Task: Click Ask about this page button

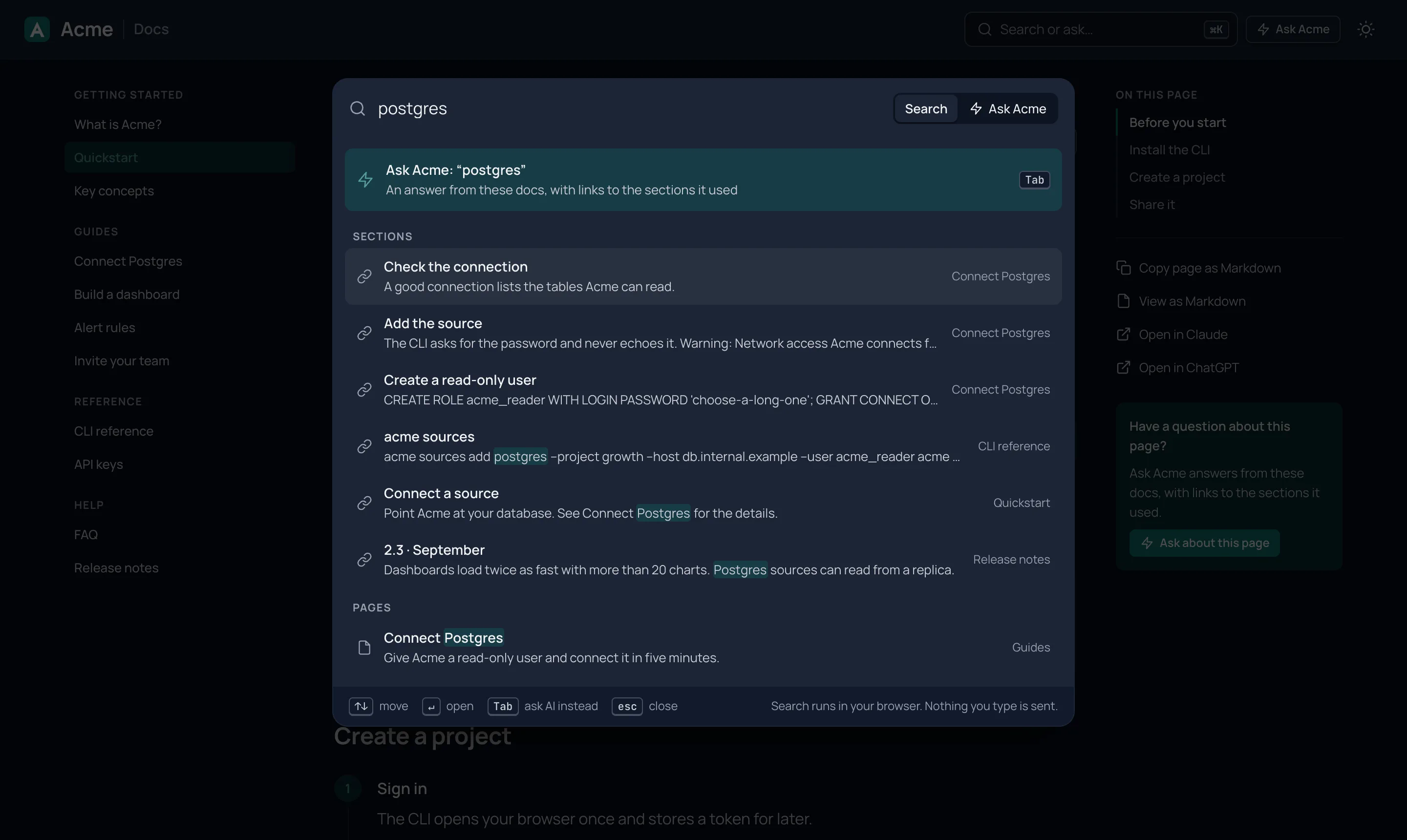Action: (x=1204, y=543)
